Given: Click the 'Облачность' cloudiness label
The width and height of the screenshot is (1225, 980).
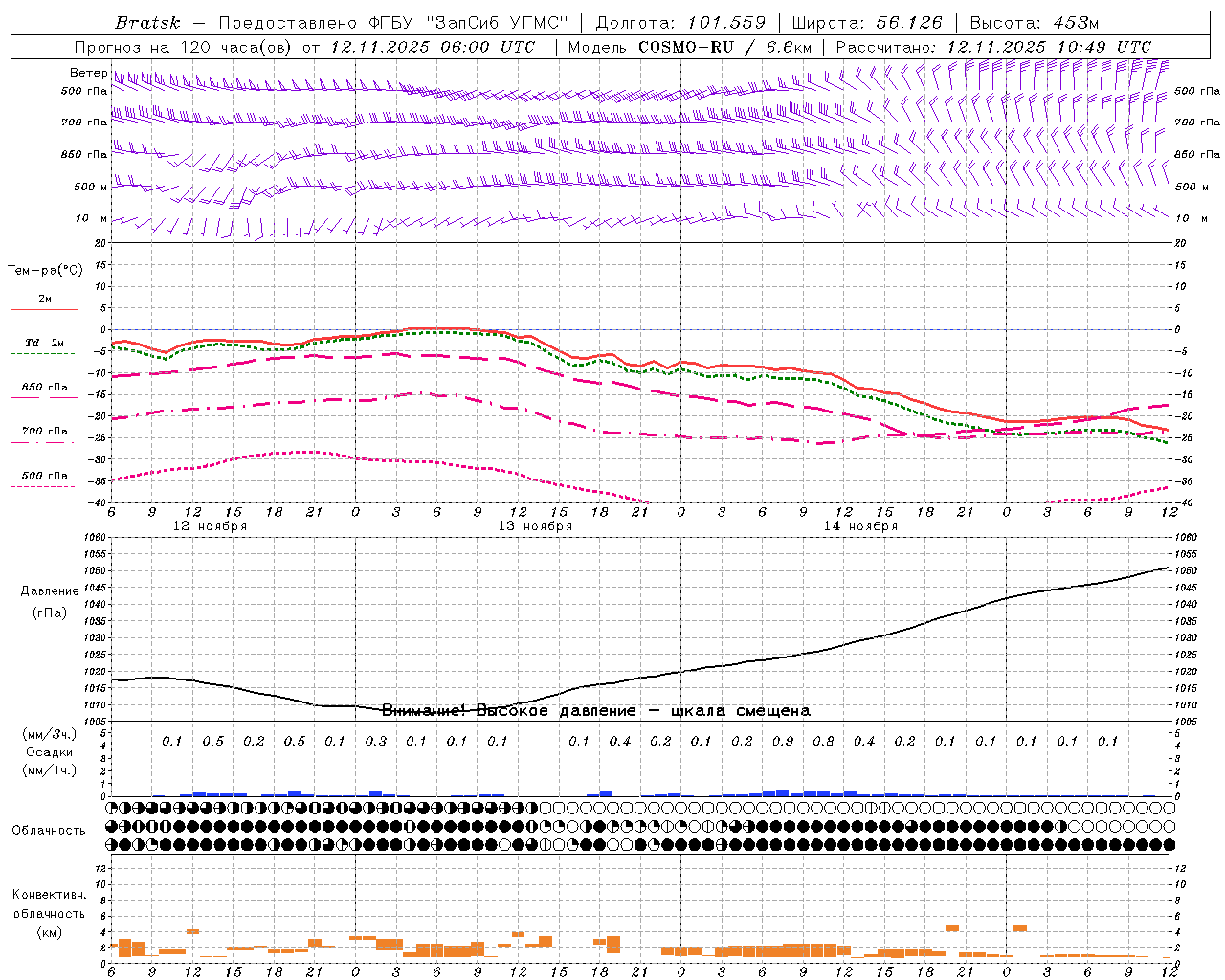Looking at the screenshot, I should click(x=49, y=830).
